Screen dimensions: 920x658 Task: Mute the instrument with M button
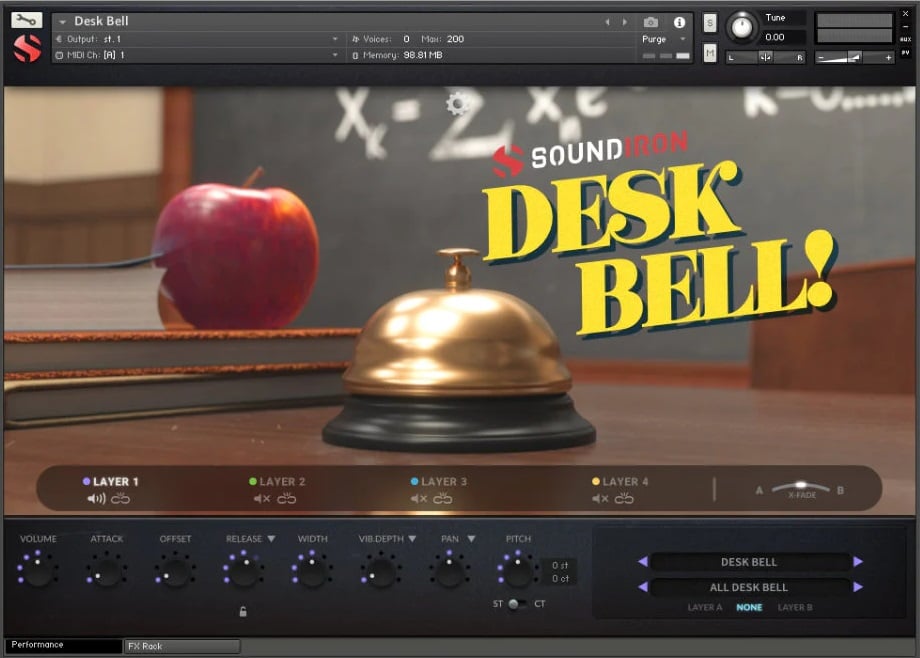[710, 53]
